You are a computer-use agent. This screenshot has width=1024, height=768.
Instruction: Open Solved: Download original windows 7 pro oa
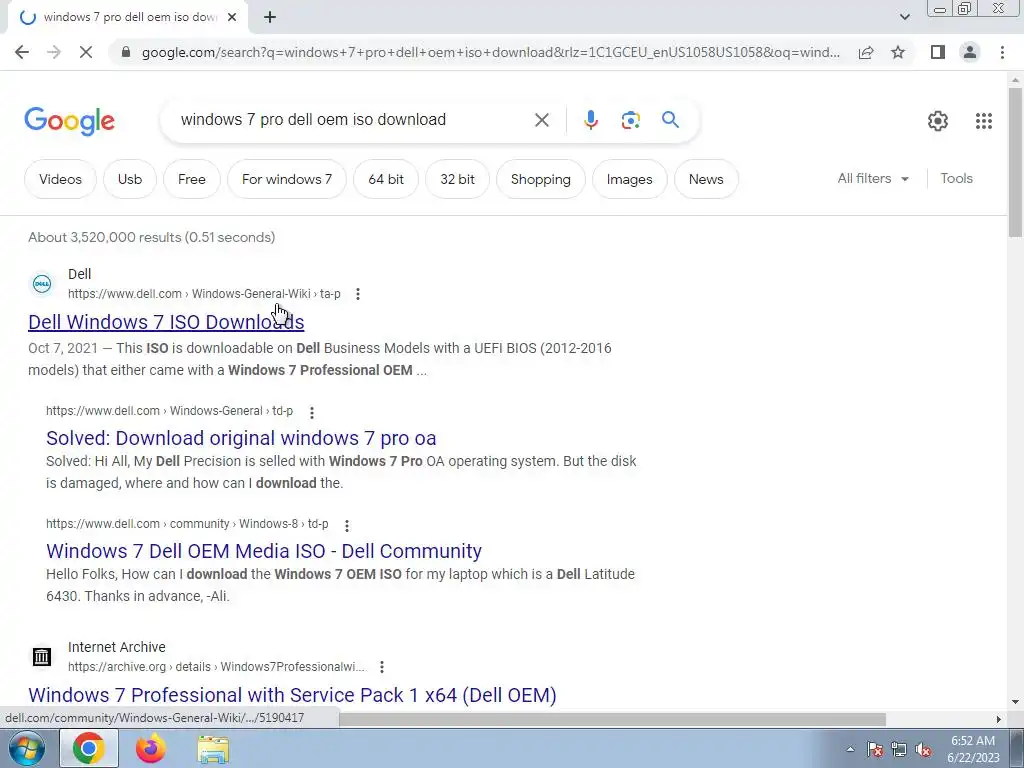click(x=241, y=438)
